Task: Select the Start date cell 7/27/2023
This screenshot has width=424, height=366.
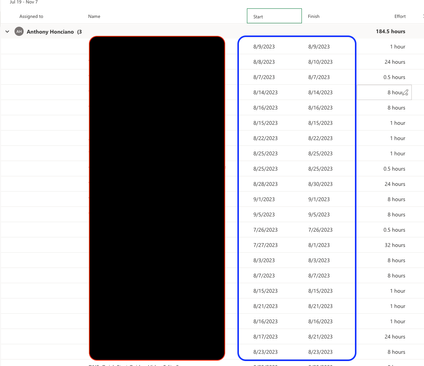Action: click(x=265, y=245)
